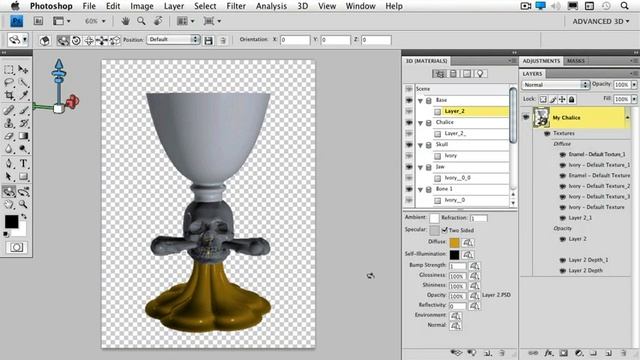Click the Glossiness value field
This screenshot has height=360, width=640.
(x=458, y=276)
